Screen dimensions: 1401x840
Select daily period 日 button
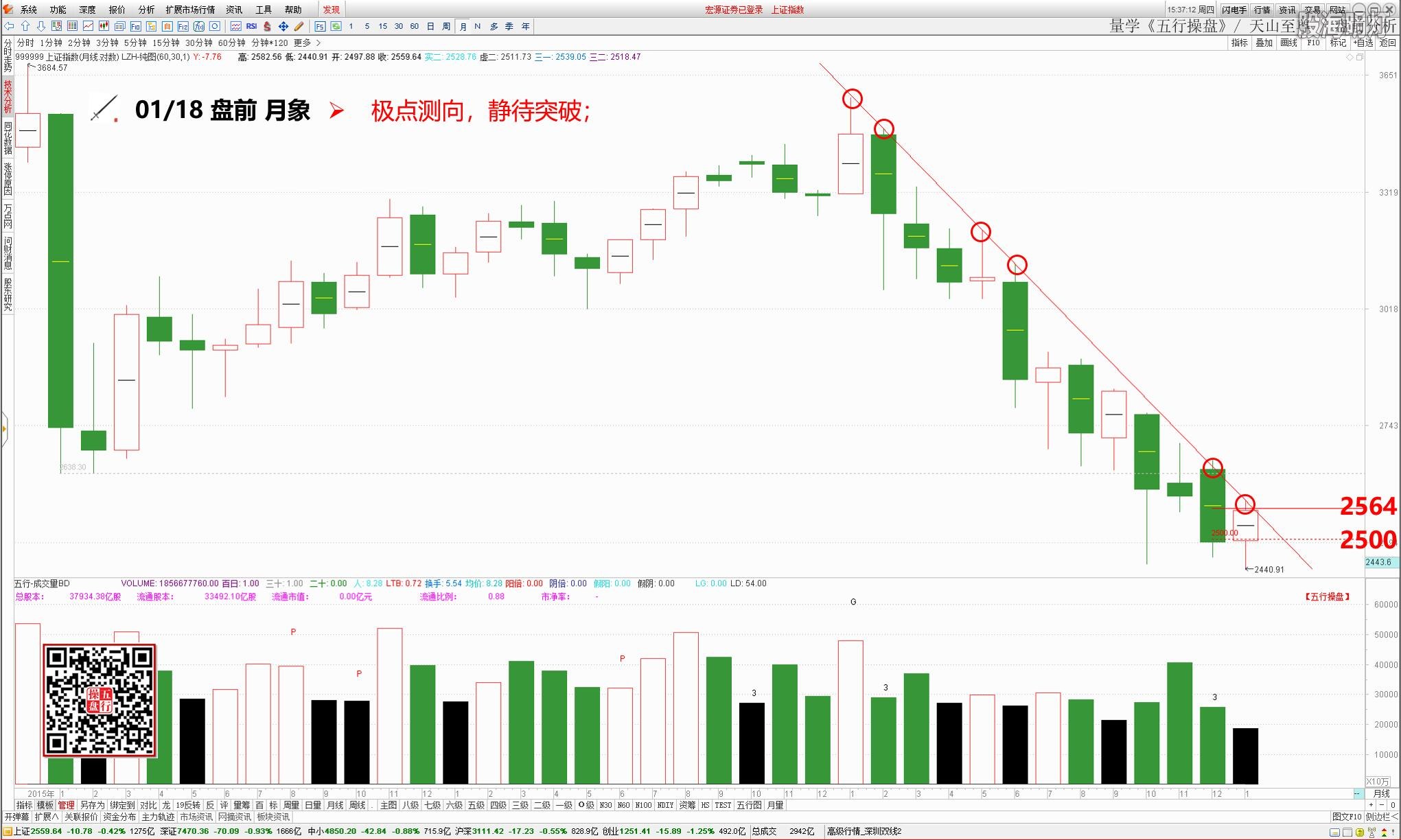tap(430, 26)
